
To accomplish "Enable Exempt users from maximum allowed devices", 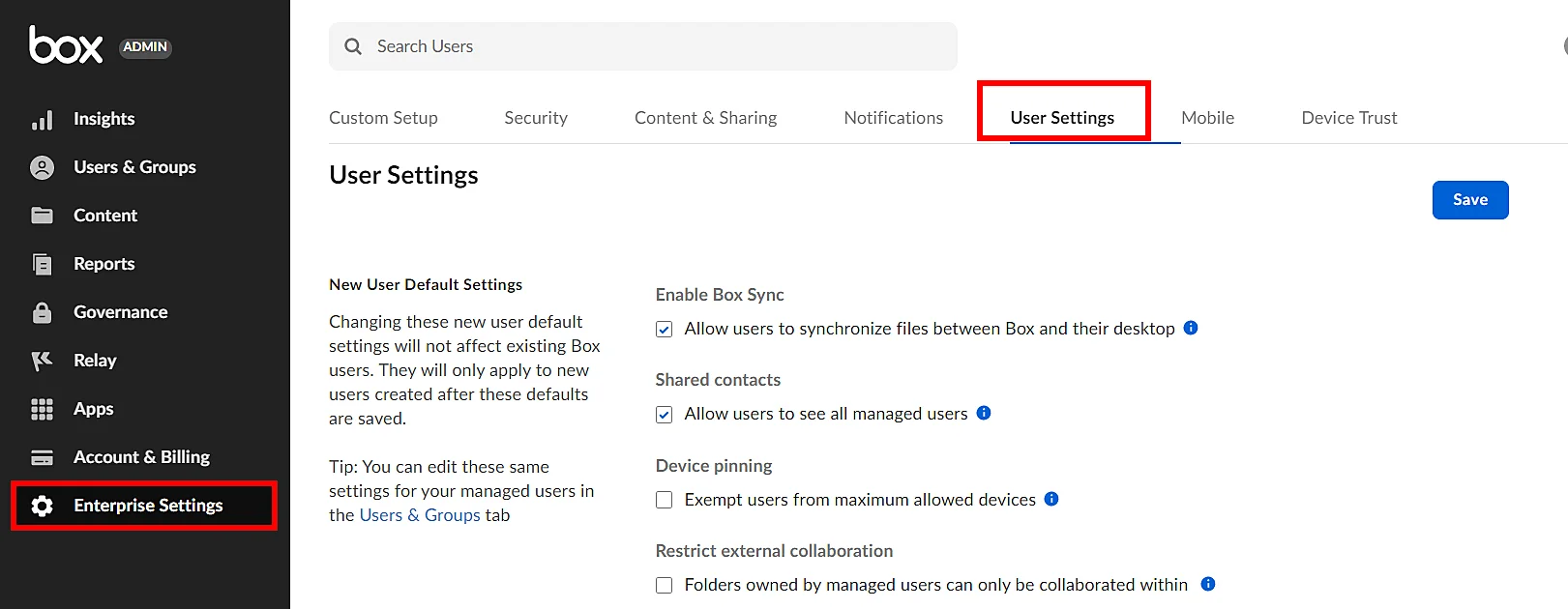I will pos(665,500).
